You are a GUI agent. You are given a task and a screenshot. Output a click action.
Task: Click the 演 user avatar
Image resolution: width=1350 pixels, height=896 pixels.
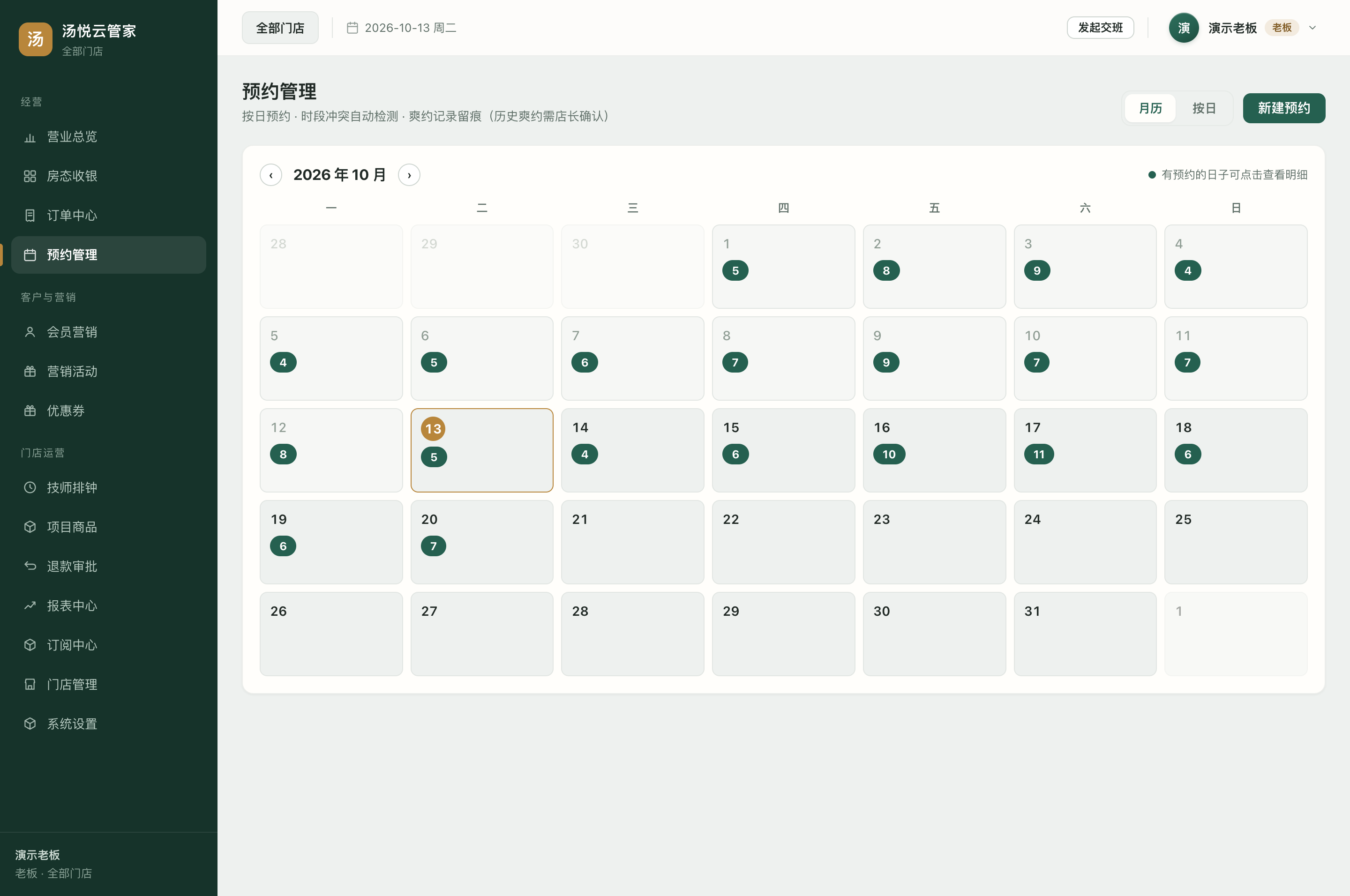coord(1184,28)
